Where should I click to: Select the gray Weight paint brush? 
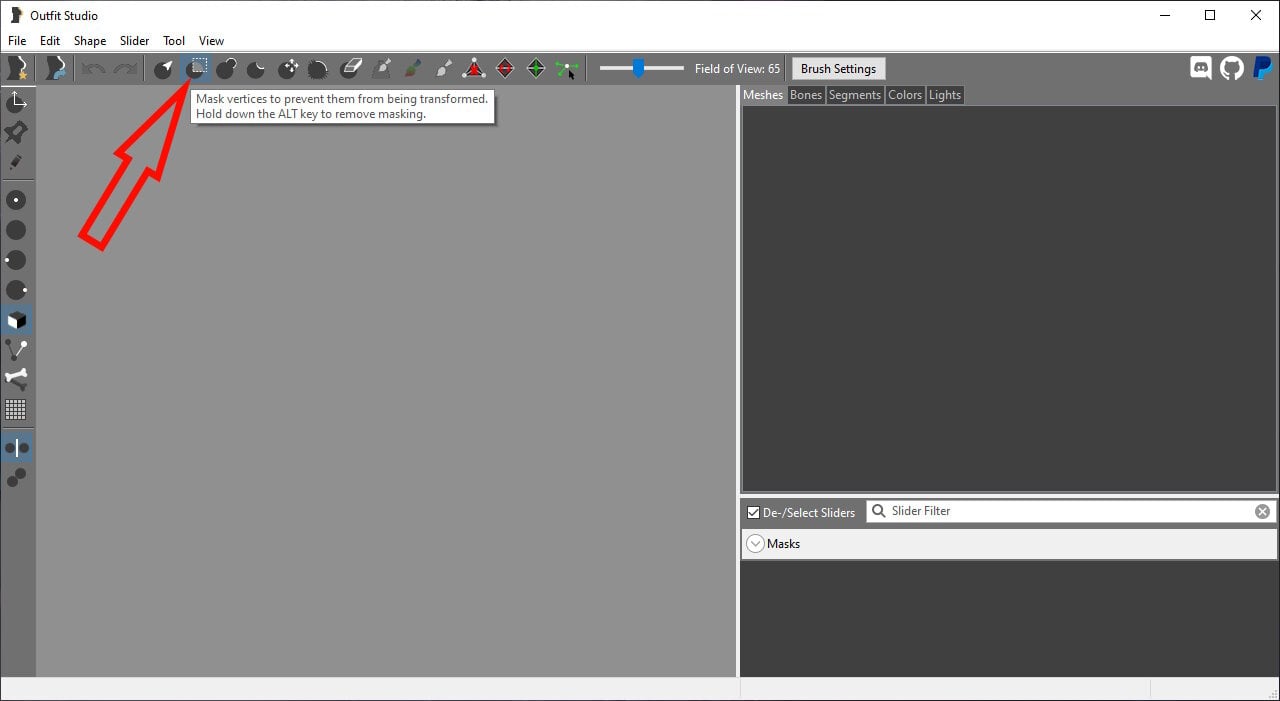pyautogui.click(x=381, y=69)
